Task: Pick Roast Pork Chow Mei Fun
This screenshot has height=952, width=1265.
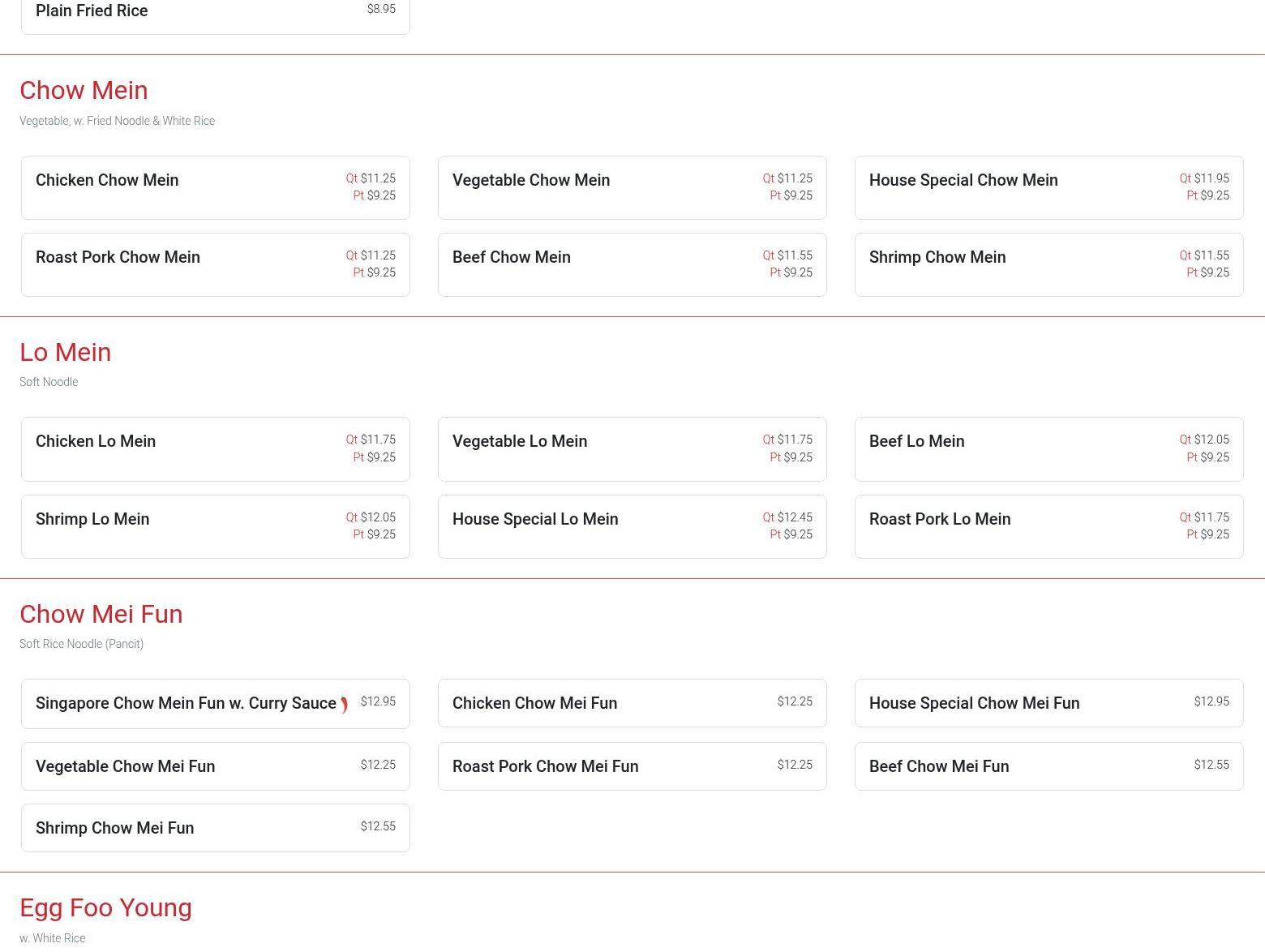Action: coord(632,766)
